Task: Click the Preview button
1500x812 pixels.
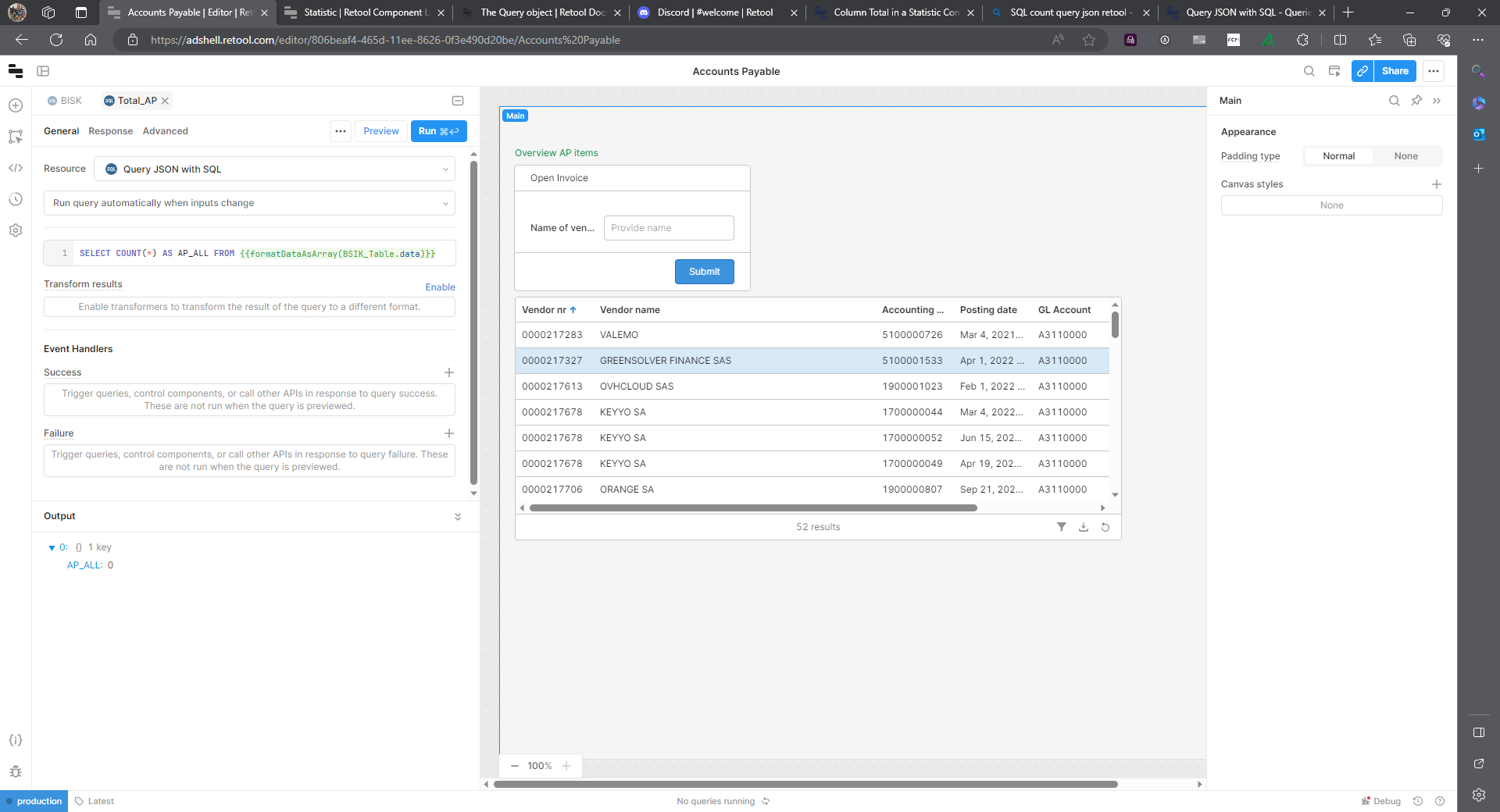Action: 381,131
